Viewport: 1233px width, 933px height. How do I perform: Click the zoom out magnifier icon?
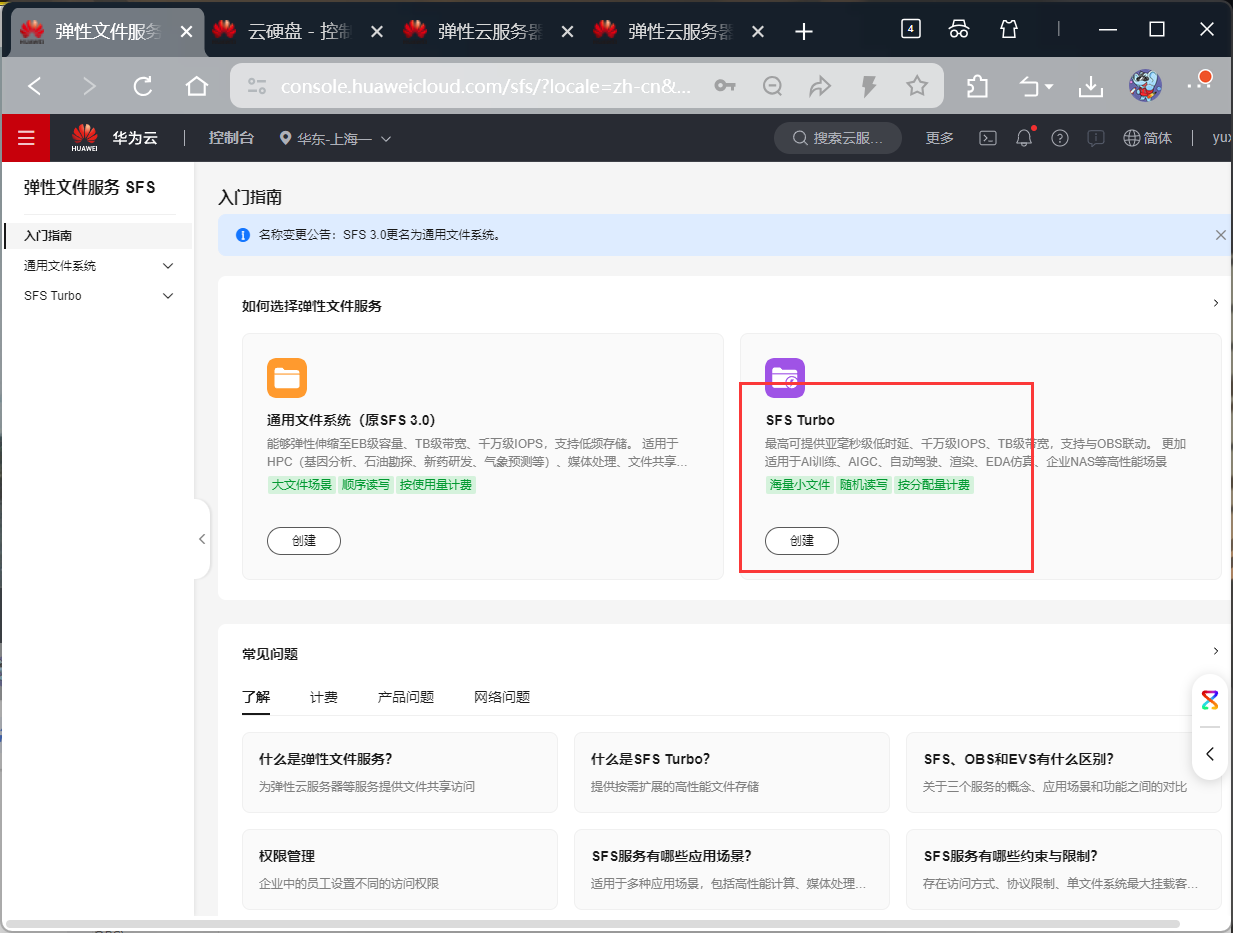[772, 86]
